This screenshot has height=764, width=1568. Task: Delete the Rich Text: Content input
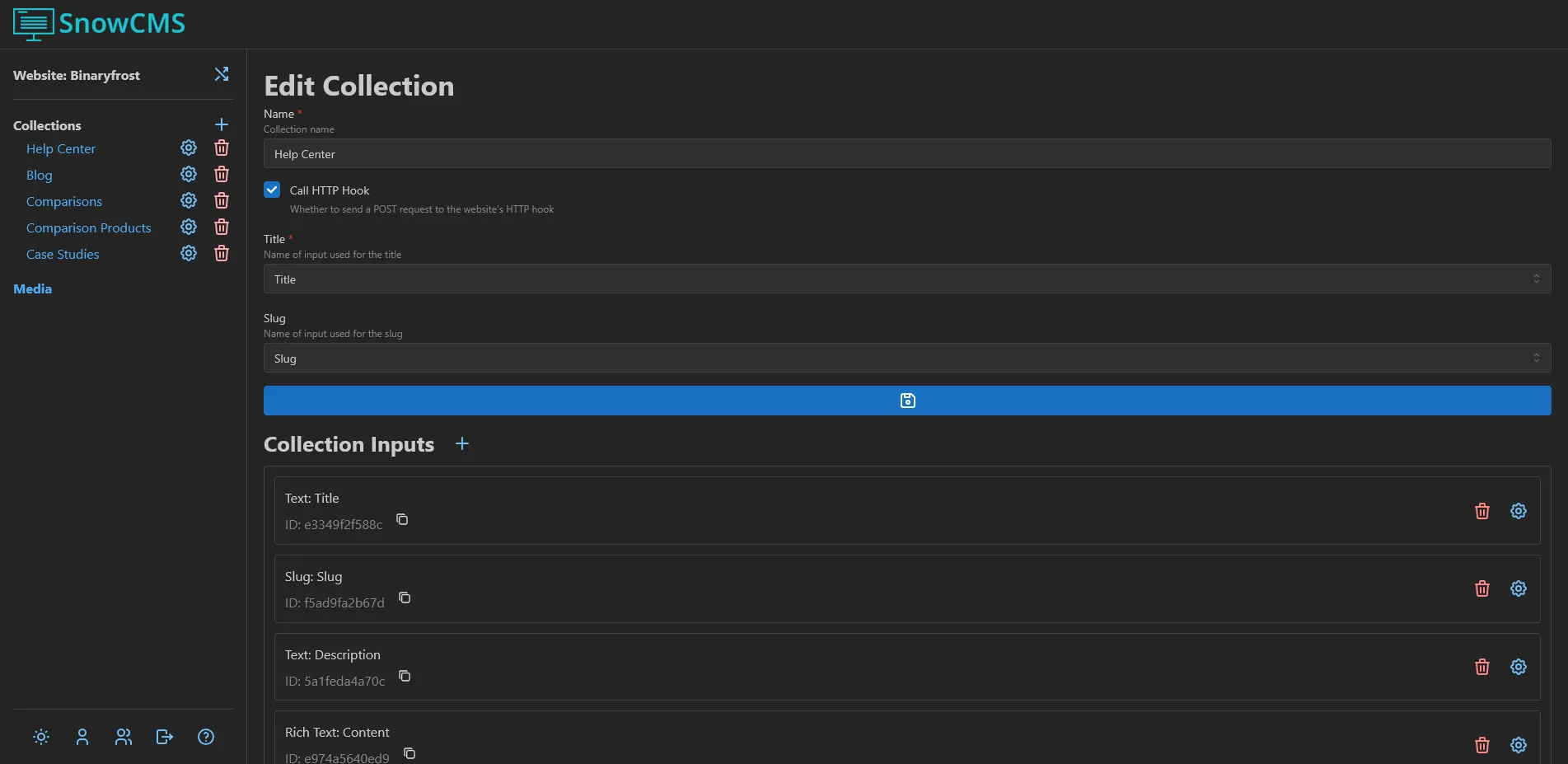pyautogui.click(x=1482, y=745)
